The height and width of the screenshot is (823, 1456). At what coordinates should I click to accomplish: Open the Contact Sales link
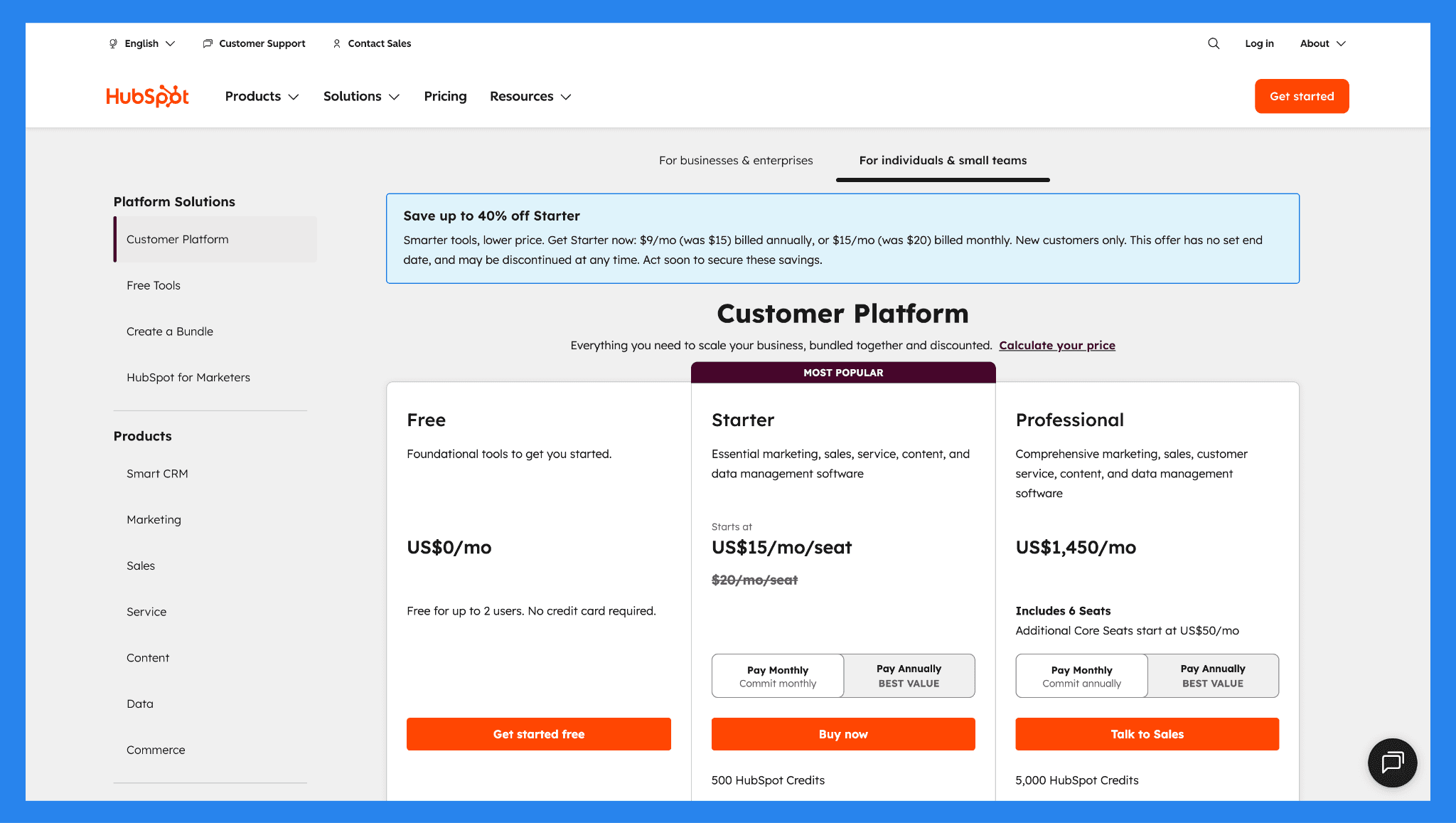click(380, 43)
